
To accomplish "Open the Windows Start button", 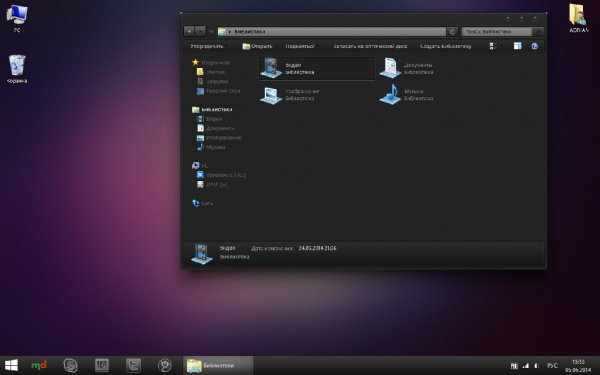I will pyautogui.click(x=11, y=365).
